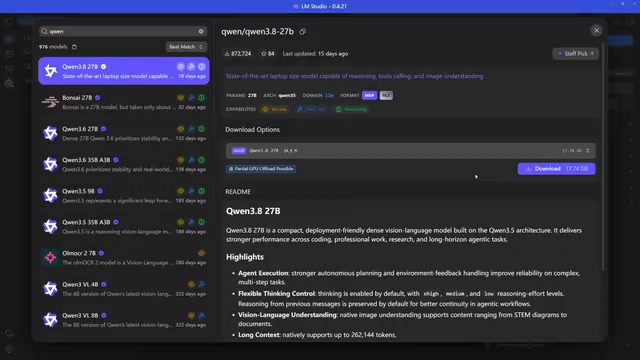Click the State-of-the-art laptop size description text
This screenshot has height=360, width=640.
pos(355,76)
